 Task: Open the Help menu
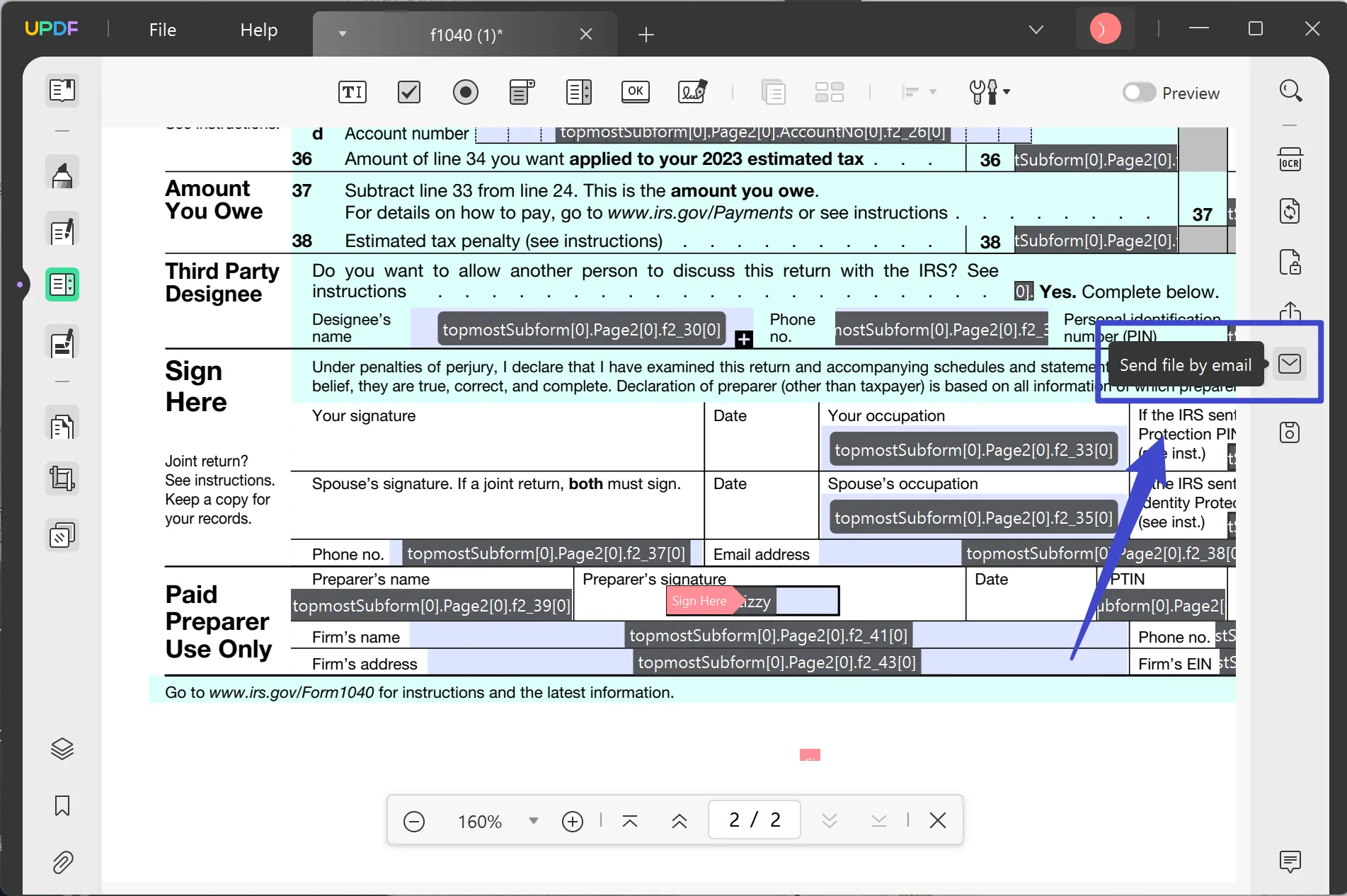pos(259,30)
